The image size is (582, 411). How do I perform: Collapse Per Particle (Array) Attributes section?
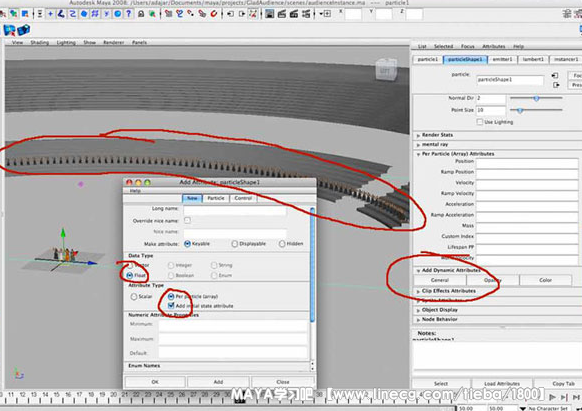(x=418, y=154)
